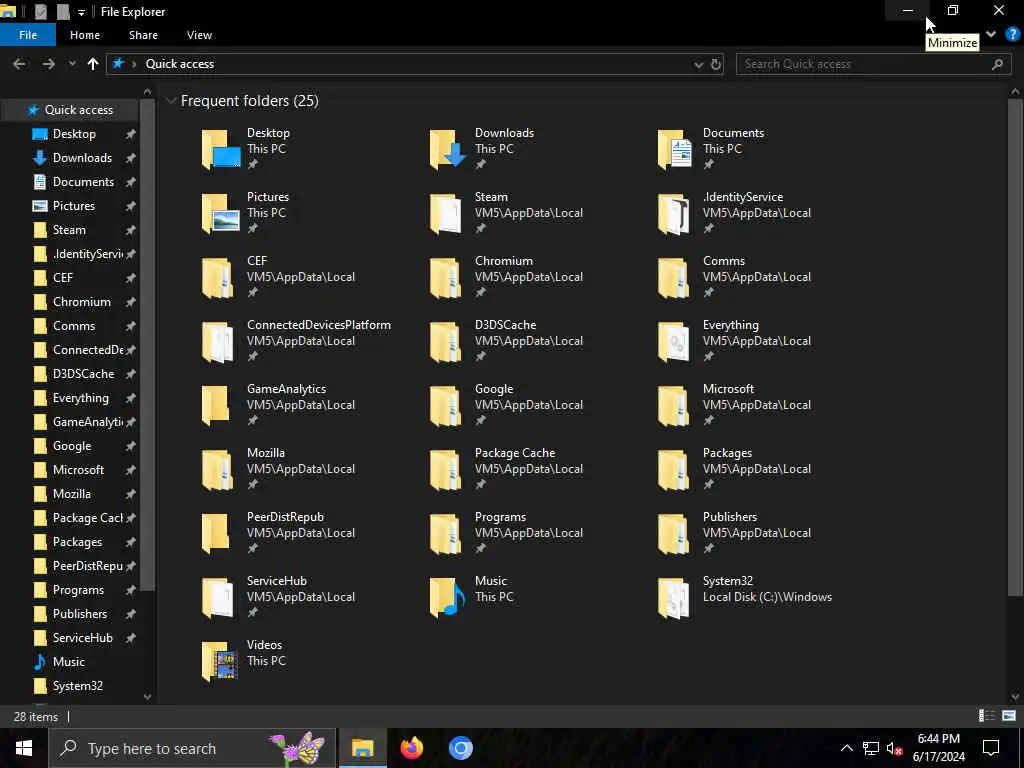
Task: Open the Documents folder icon in main pane
Action: point(675,149)
